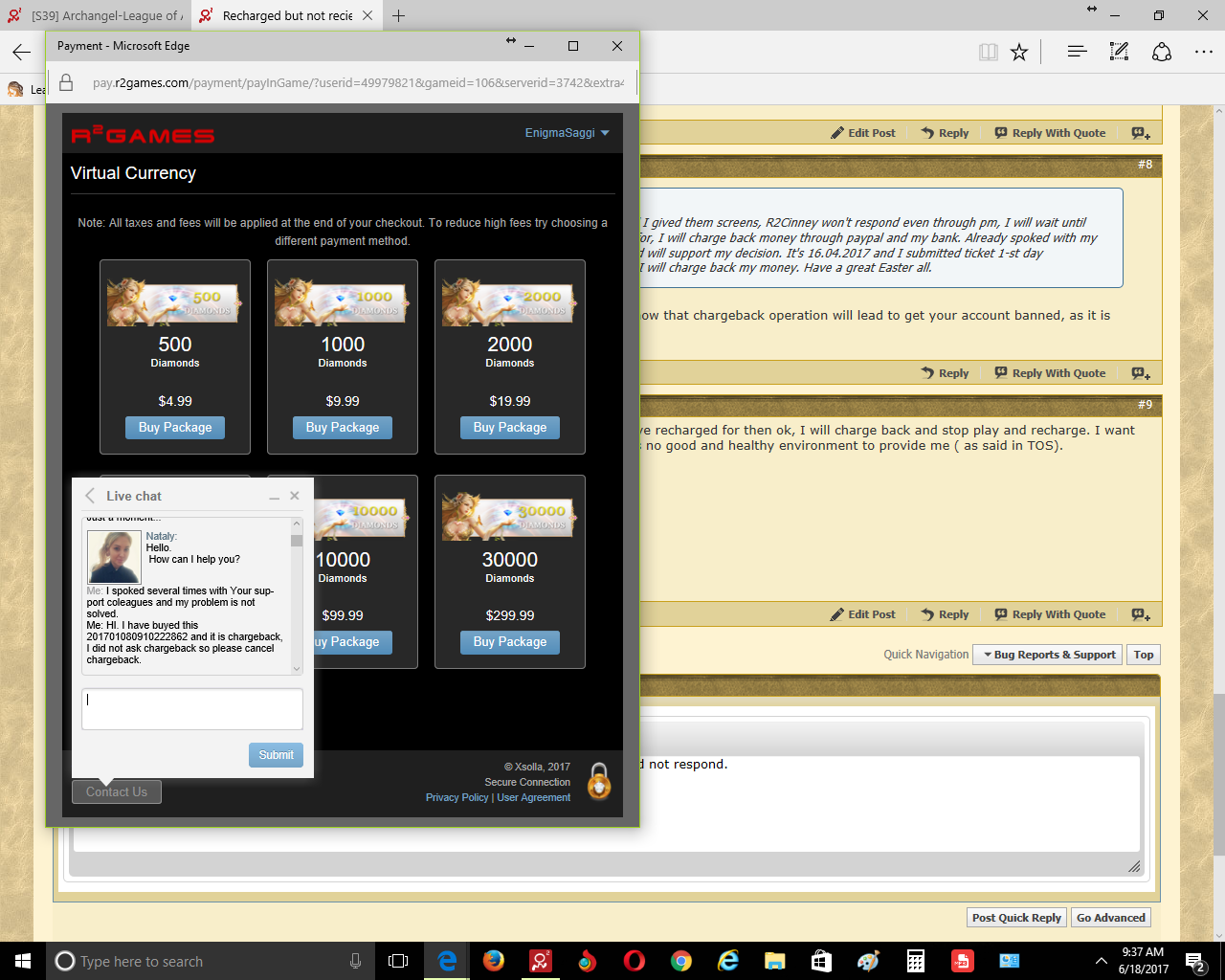Open the Edge reading view book icon
Image resolution: width=1225 pixels, height=980 pixels.
pos(989,53)
